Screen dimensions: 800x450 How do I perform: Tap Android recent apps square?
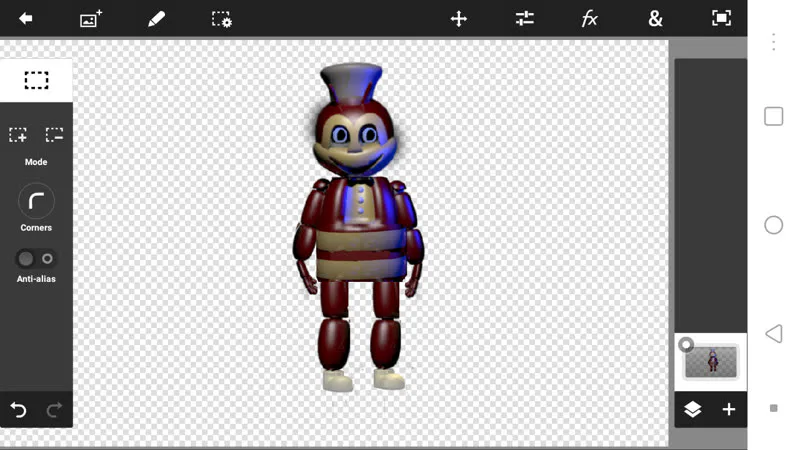click(x=773, y=116)
